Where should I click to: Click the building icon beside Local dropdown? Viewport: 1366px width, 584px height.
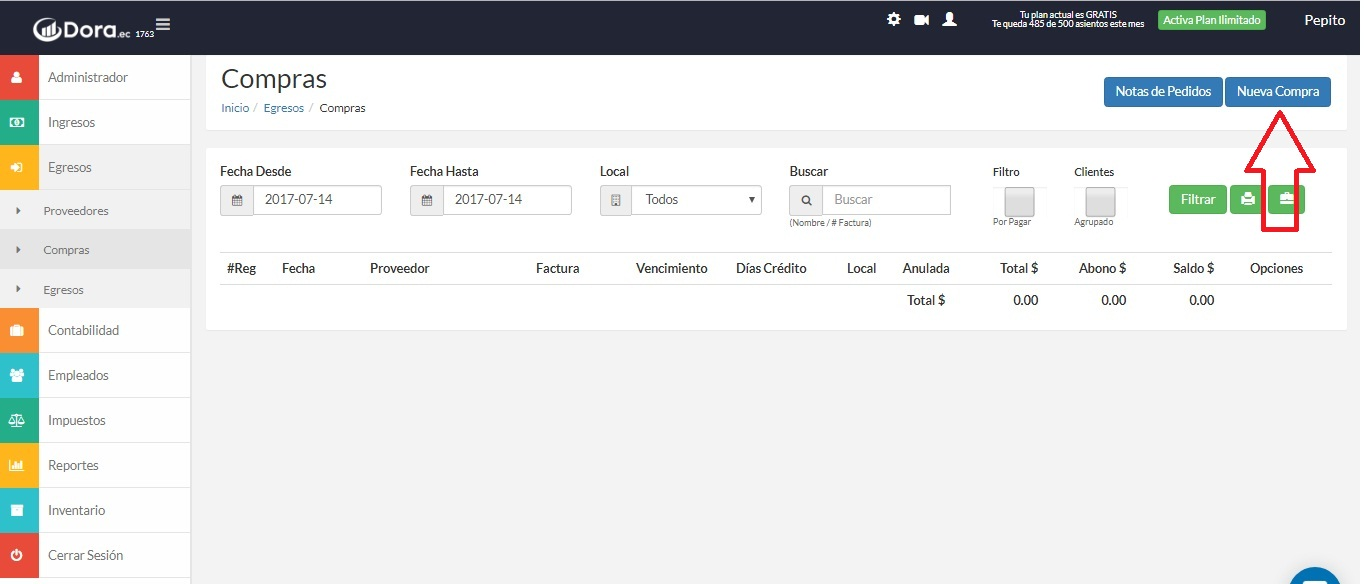tap(616, 200)
